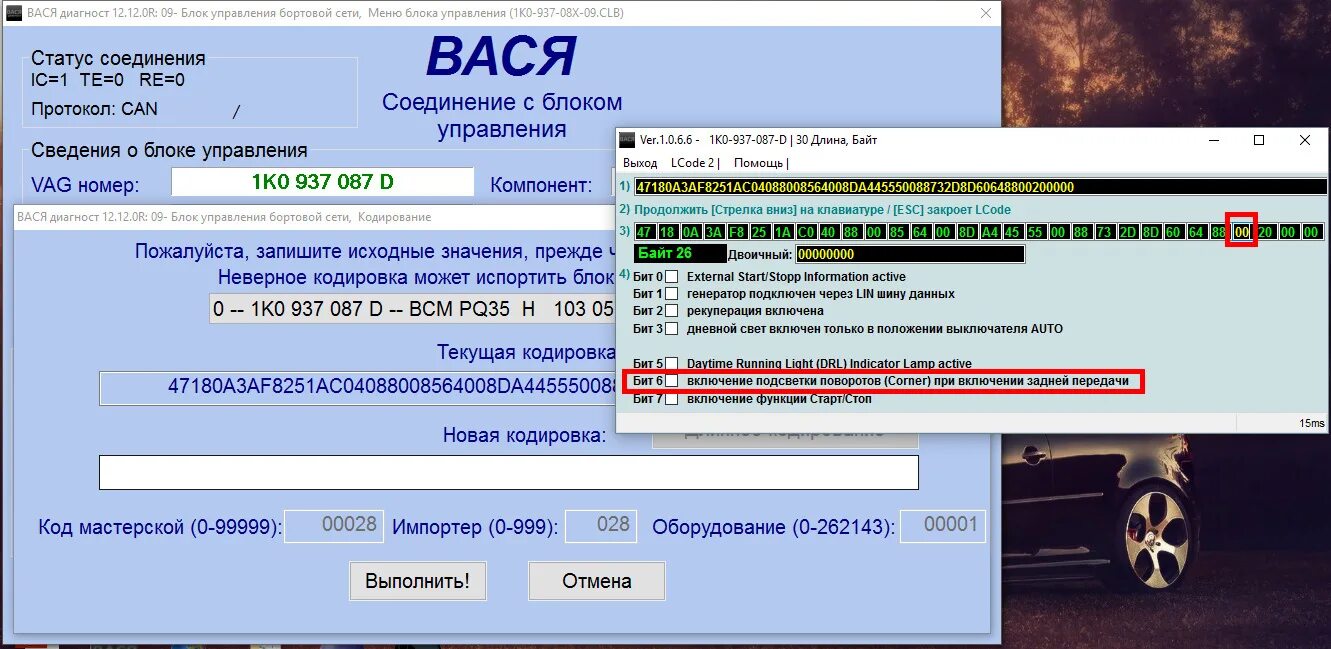Select byte cell 73 in byte row
Viewport: 1331px width, 649px height.
pos(1104,232)
